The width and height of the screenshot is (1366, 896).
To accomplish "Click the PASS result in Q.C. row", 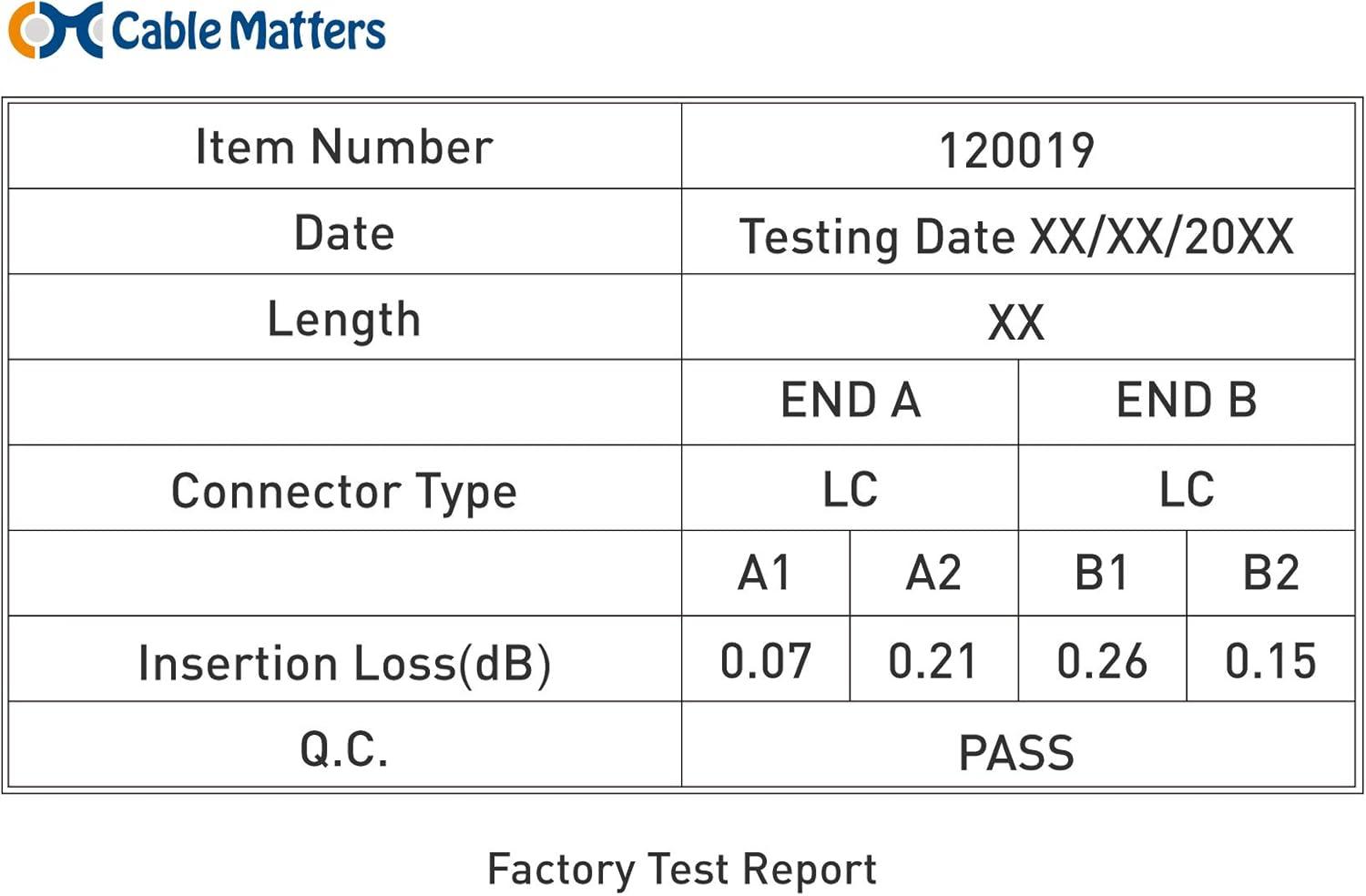I will coord(1016,753).
